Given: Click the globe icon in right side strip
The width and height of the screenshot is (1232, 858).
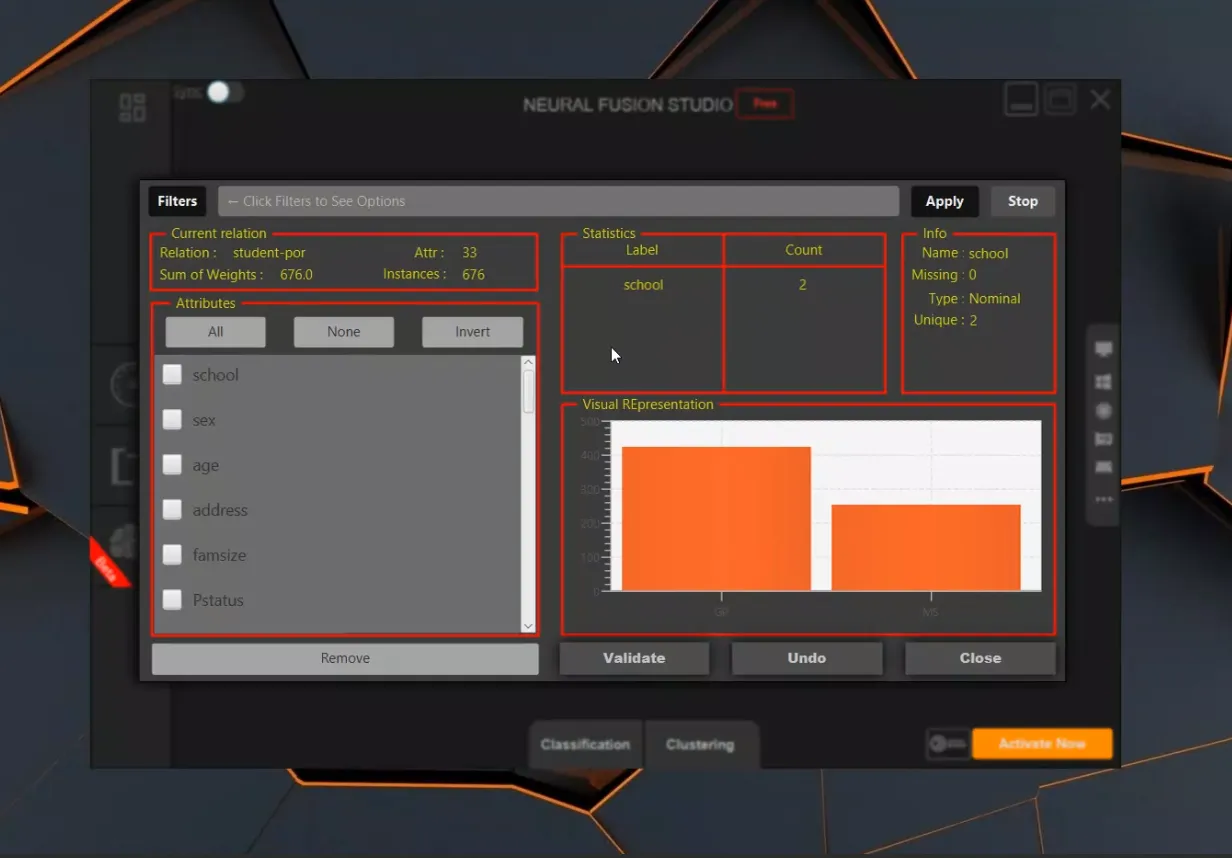Looking at the screenshot, I should [1103, 410].
